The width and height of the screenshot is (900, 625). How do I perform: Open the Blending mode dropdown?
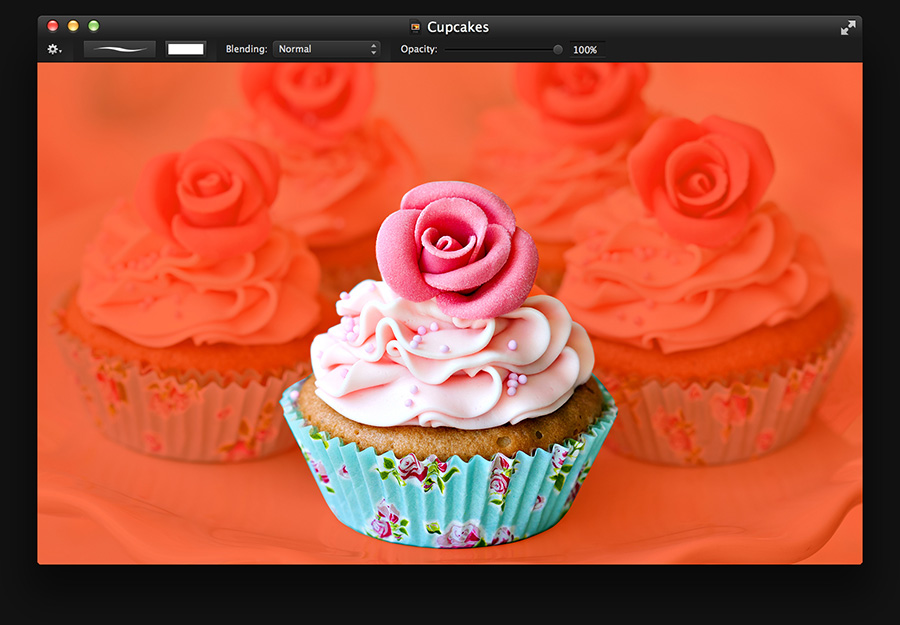pos(327,49)
